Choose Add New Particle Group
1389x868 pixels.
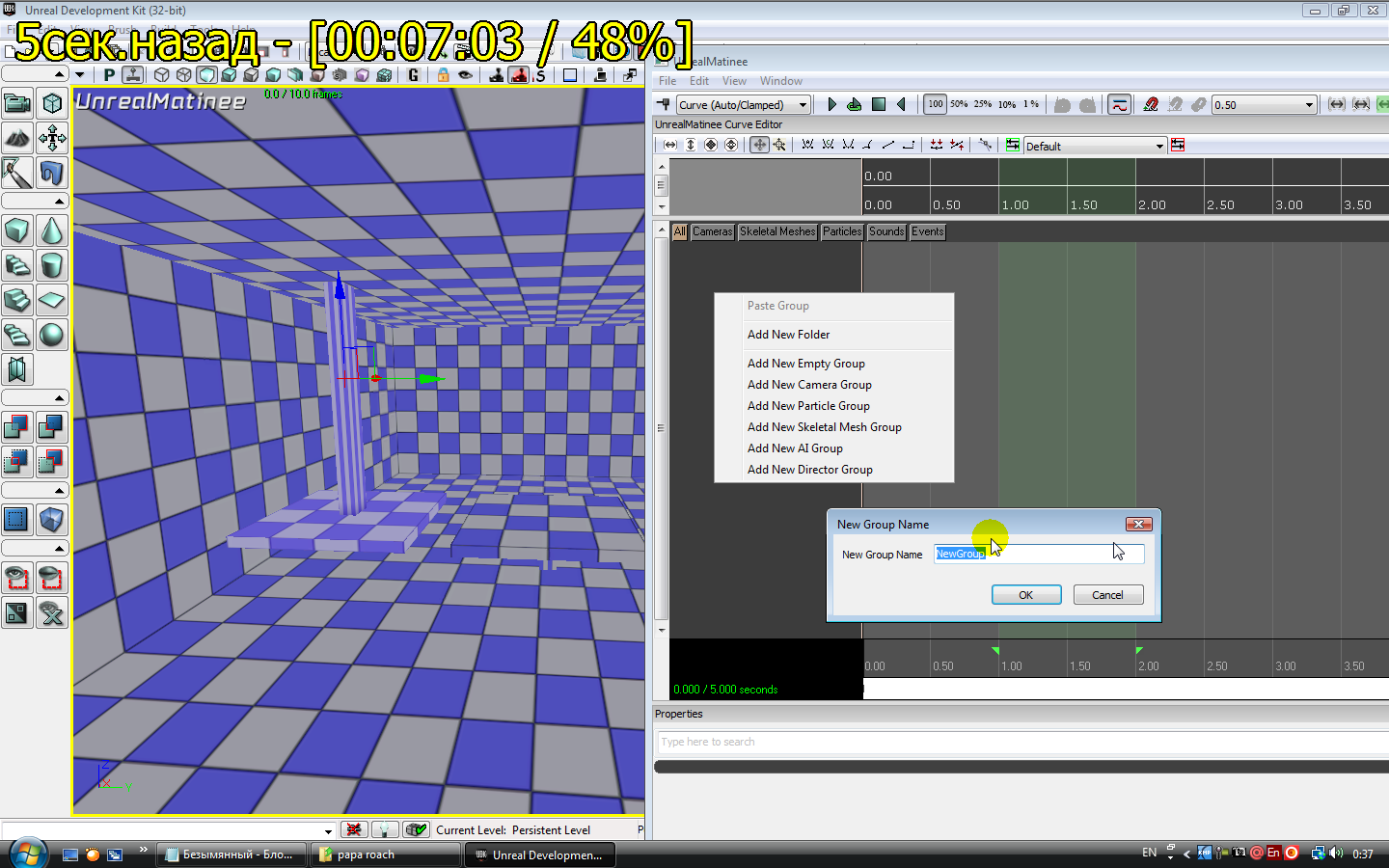tap(833, 406)
